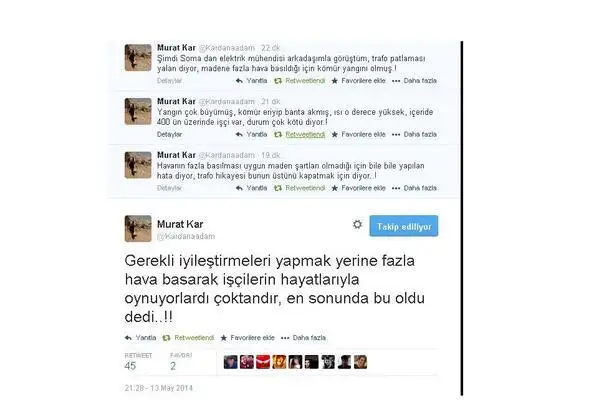Click the favori count of 2
Screen dimensions: 599x400
tap(173, 366)
